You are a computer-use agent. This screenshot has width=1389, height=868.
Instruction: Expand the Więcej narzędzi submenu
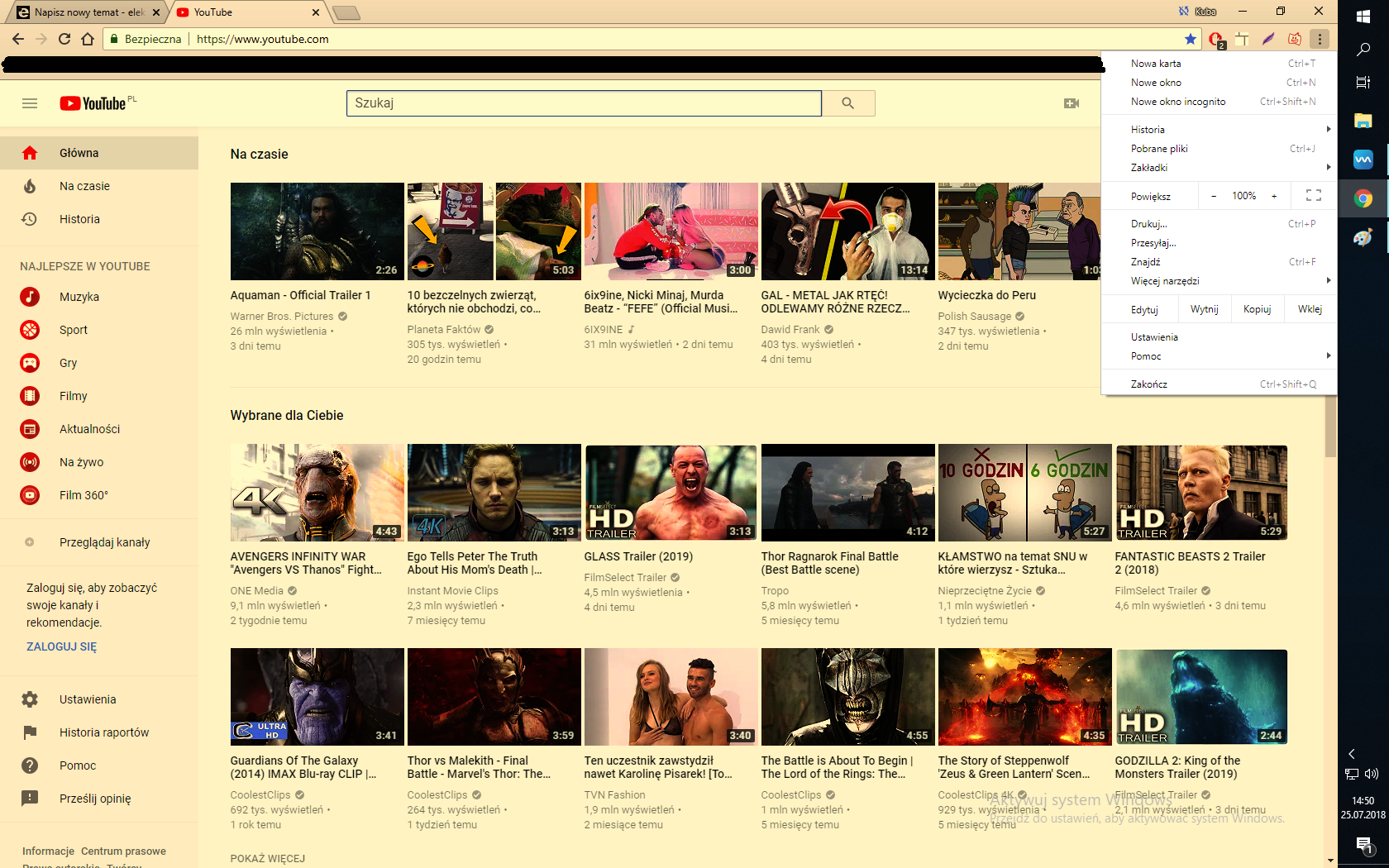pos(1220,281)
